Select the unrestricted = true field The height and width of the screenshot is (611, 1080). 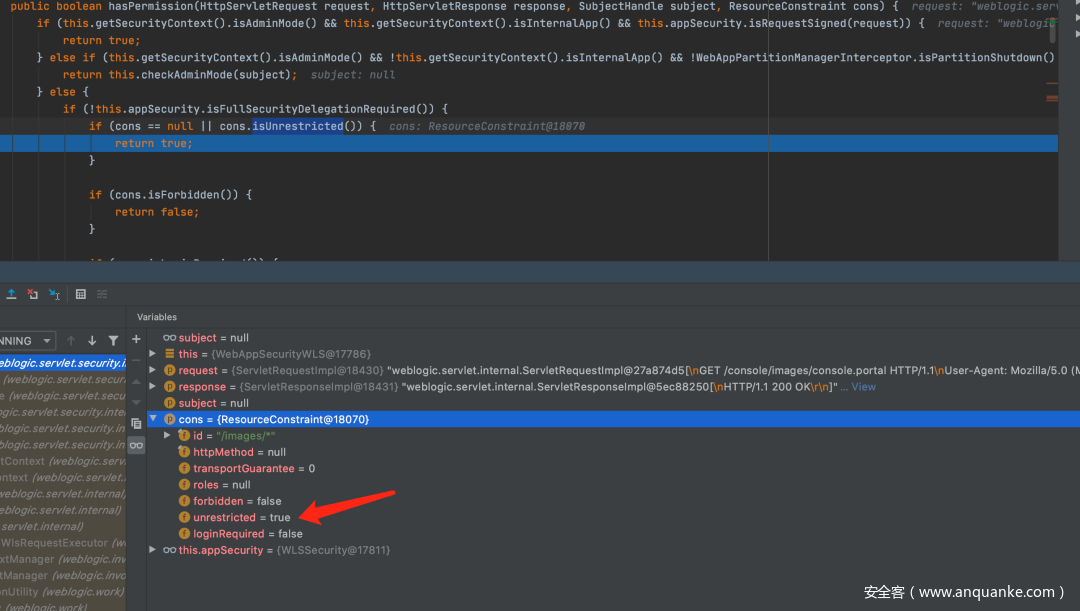point(241,517)
